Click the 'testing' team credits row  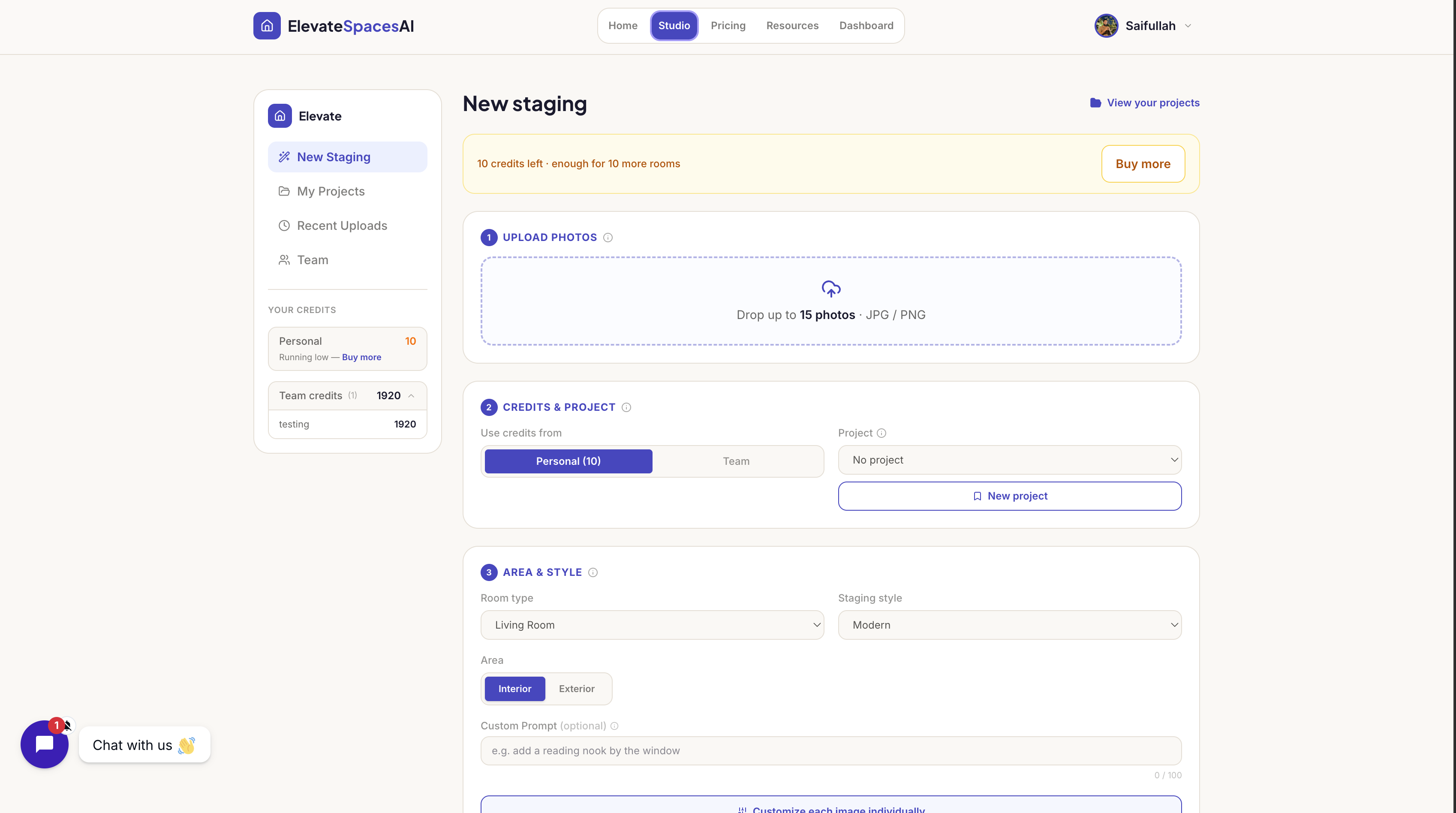(347, 424)
